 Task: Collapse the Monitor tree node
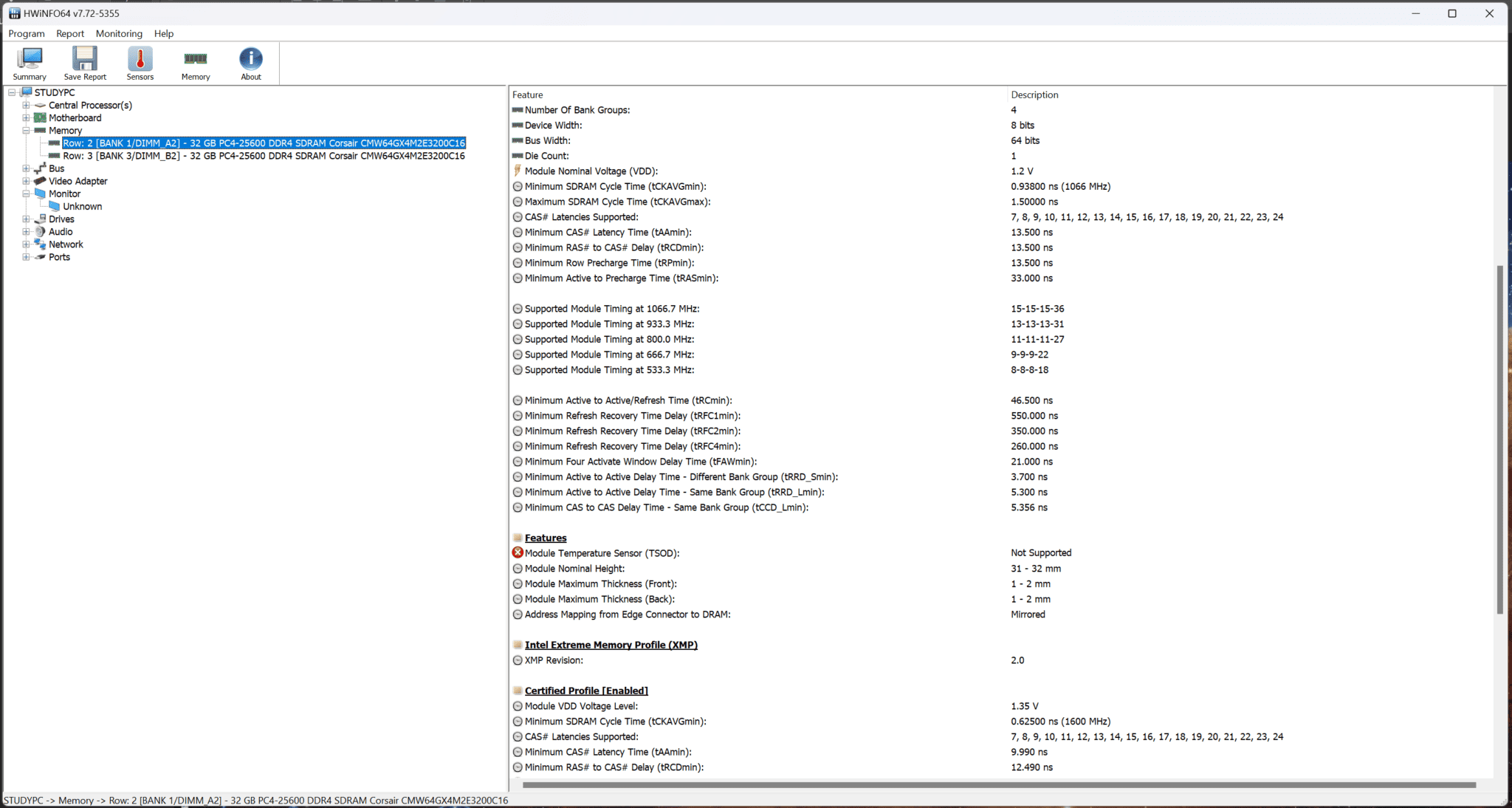coord(26,194)
